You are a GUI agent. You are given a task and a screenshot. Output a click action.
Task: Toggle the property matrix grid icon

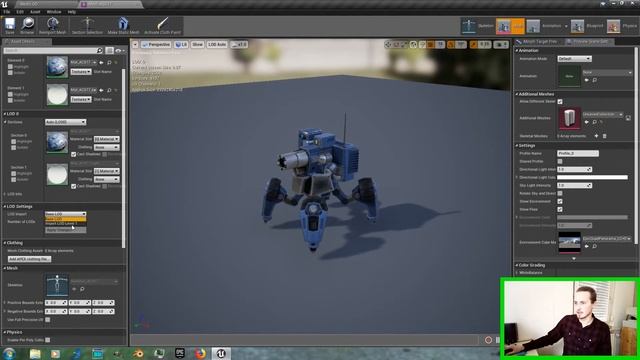pyautogui.click(x=109, y=51)
